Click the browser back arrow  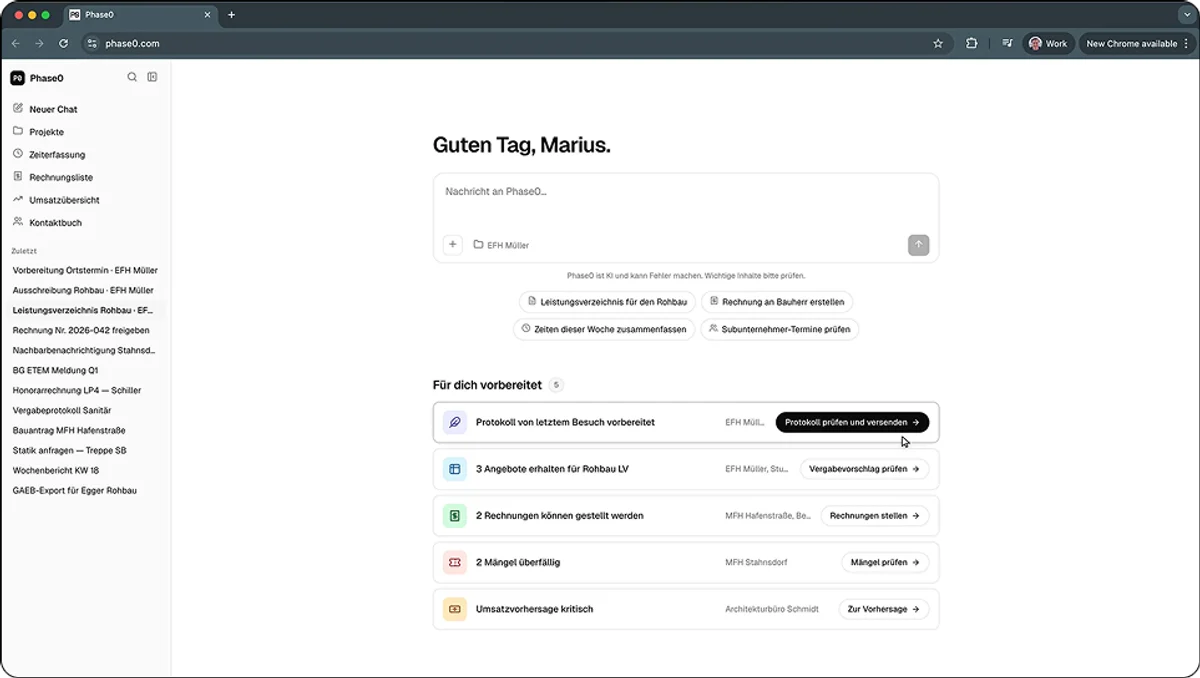(15, 43)
